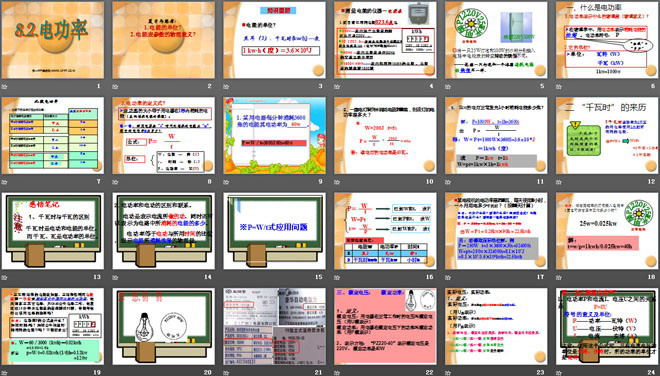
Task: Preview animations via star under slide 17
Action: (x=448, y=277)
